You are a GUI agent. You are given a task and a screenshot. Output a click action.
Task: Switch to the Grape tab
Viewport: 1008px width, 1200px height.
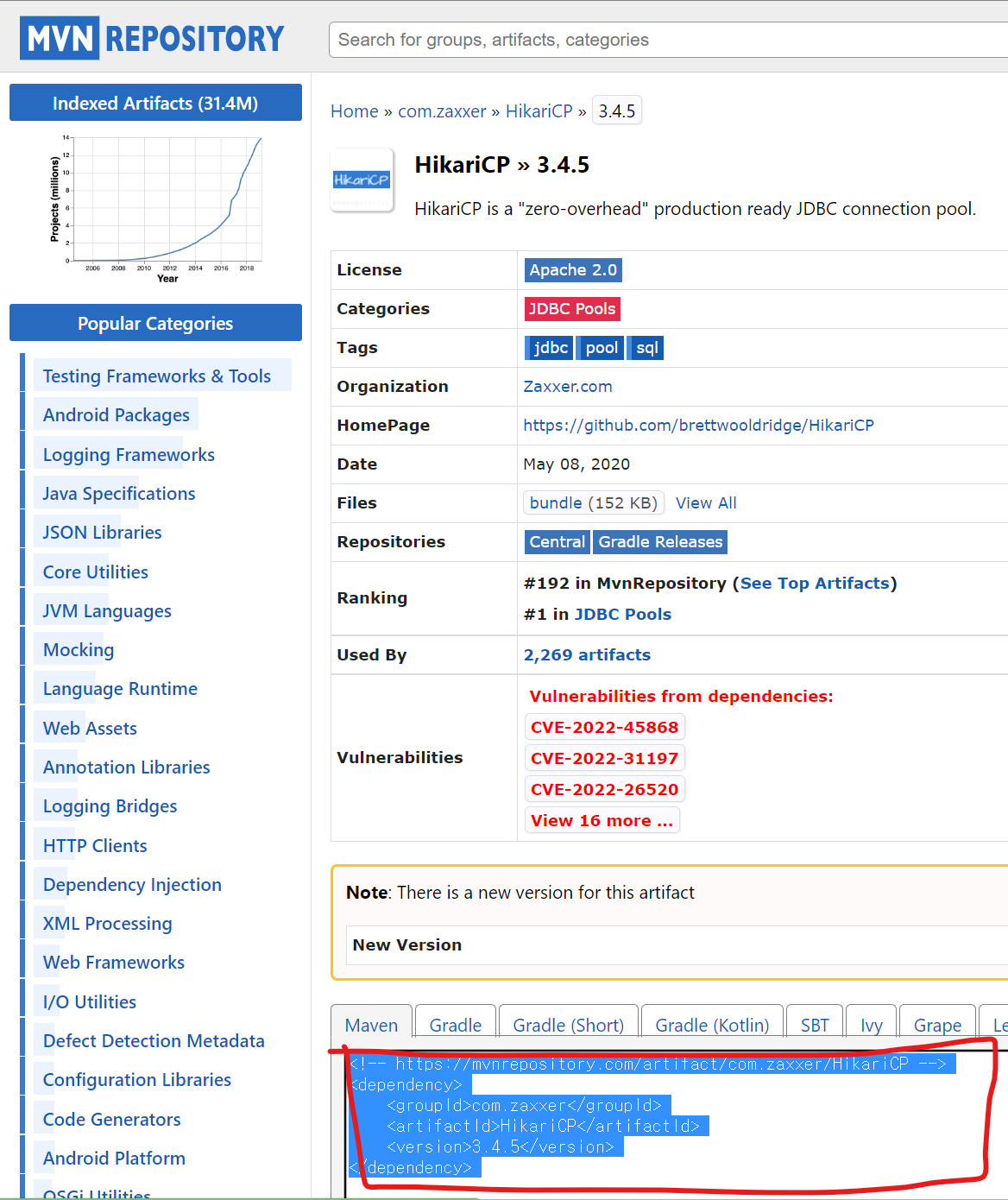click(x=938, y=1025)
